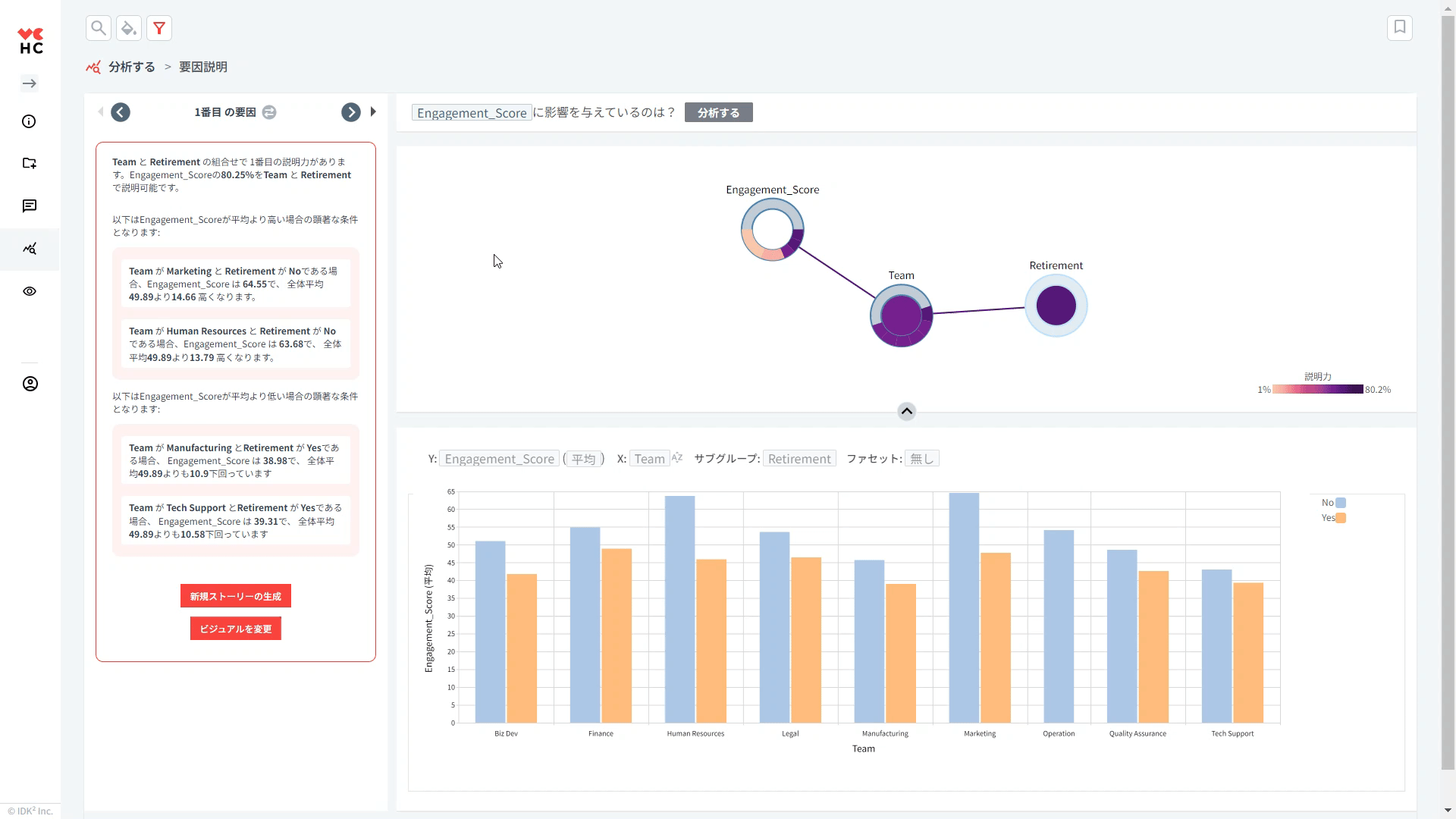Click the 新規ストーリーの生成 button
1456x819 pixels.
point(235,596)
